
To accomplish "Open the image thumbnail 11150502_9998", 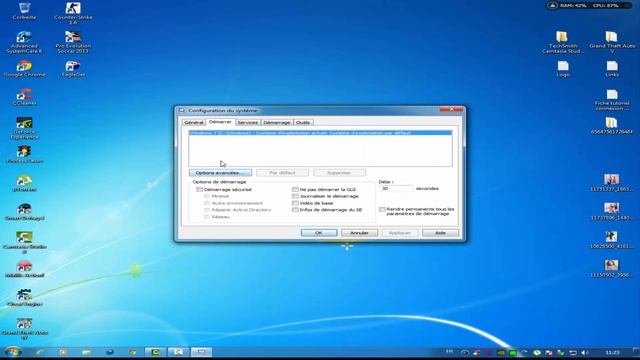I will [x=611, y=269].
